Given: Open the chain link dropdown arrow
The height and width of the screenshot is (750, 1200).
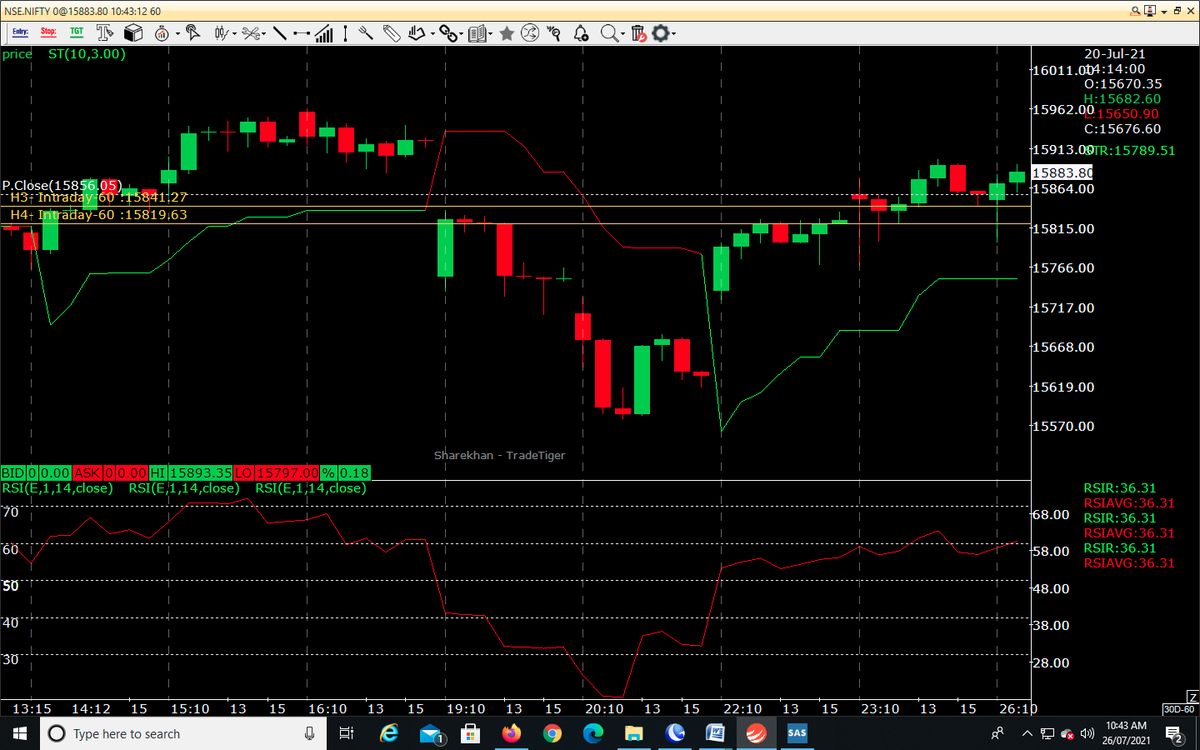Looking at the screenshot, I should tap(461, 34).
